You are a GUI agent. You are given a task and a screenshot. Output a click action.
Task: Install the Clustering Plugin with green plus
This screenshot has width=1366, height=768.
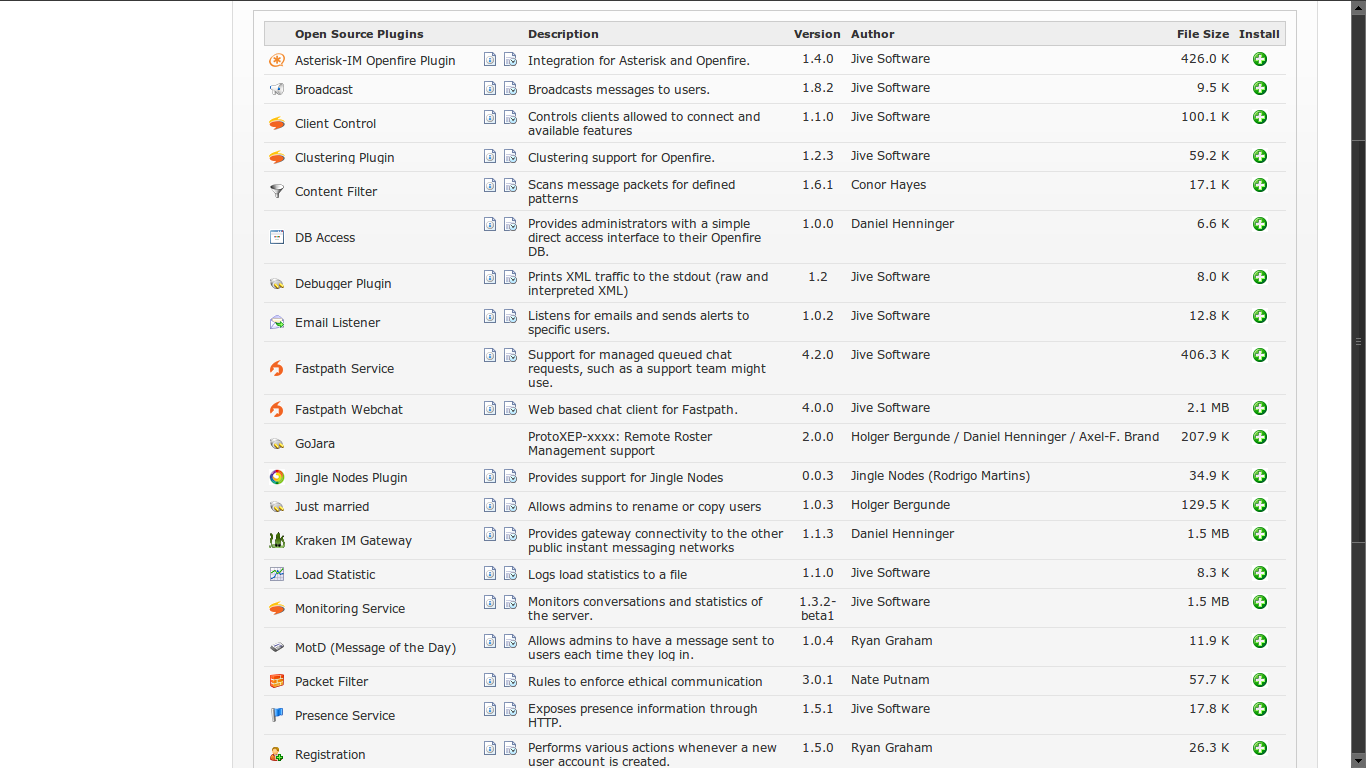point(1260,156)
